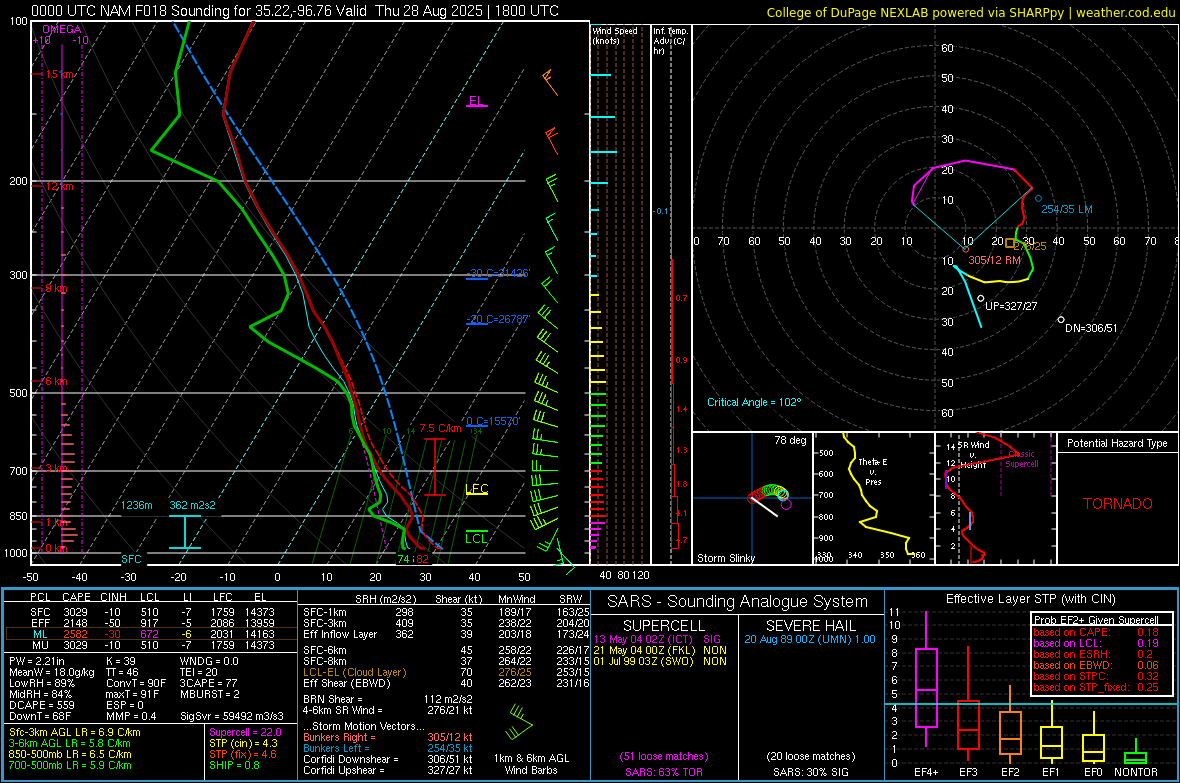Viewport: 1180px width, 783px height.
Task: Click the SARS: 30% SIG hail result
Action: coord(810,772)
